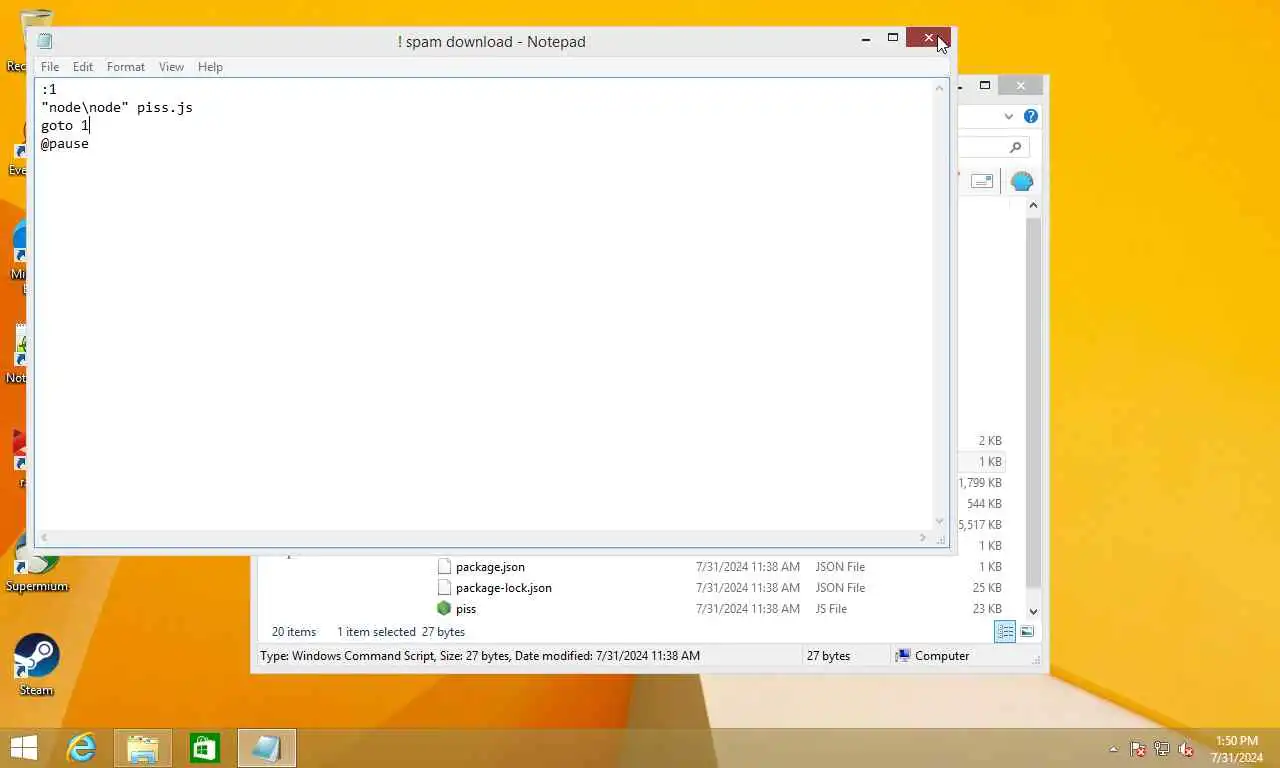The width and height of the screenshot is (1280, 768).
Task: Click the 23 KB size cell
Action: pos(987,609)
